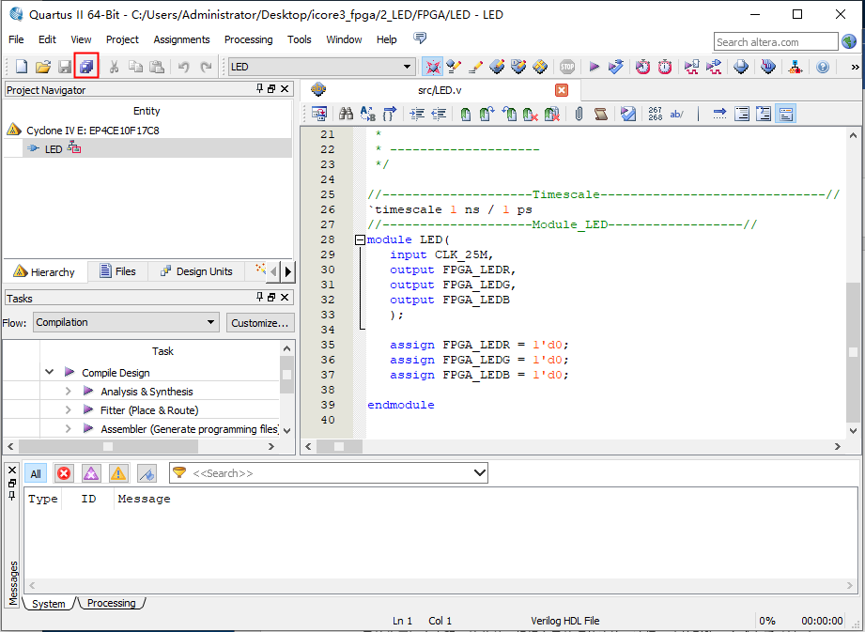Click the binoculars Find icon in editor toolbar
This screenshot has width=865, height=632.
[x=345, y=114]
